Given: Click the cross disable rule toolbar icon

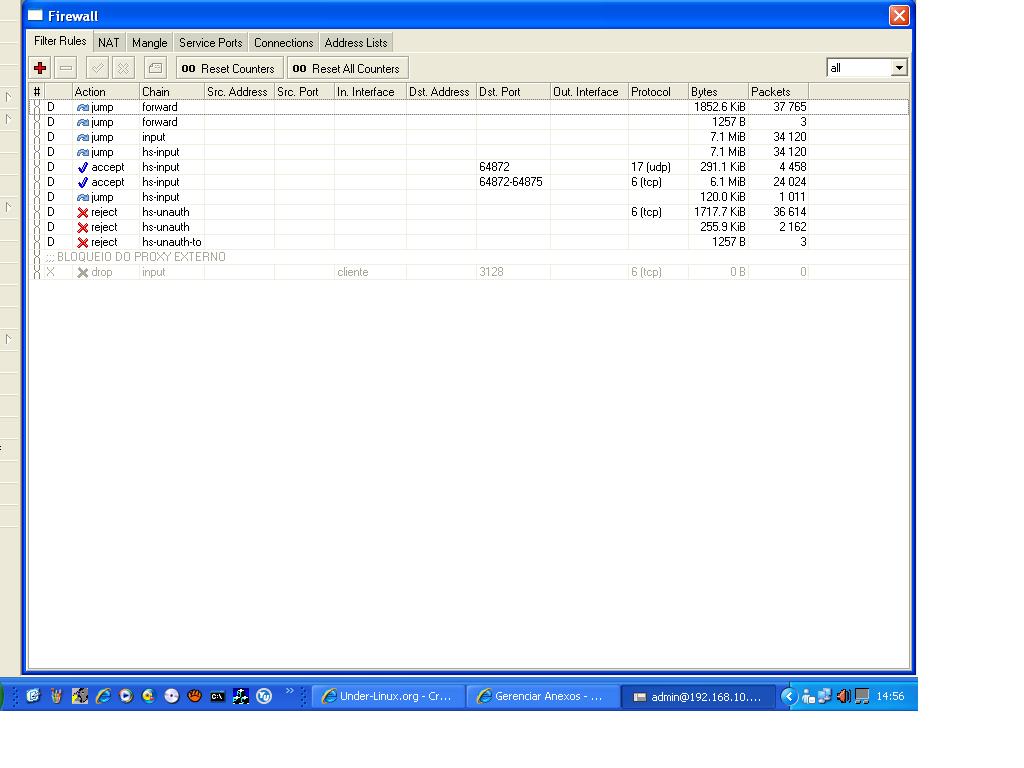Looking at the screenshot, I should click(x=123, y=68).
